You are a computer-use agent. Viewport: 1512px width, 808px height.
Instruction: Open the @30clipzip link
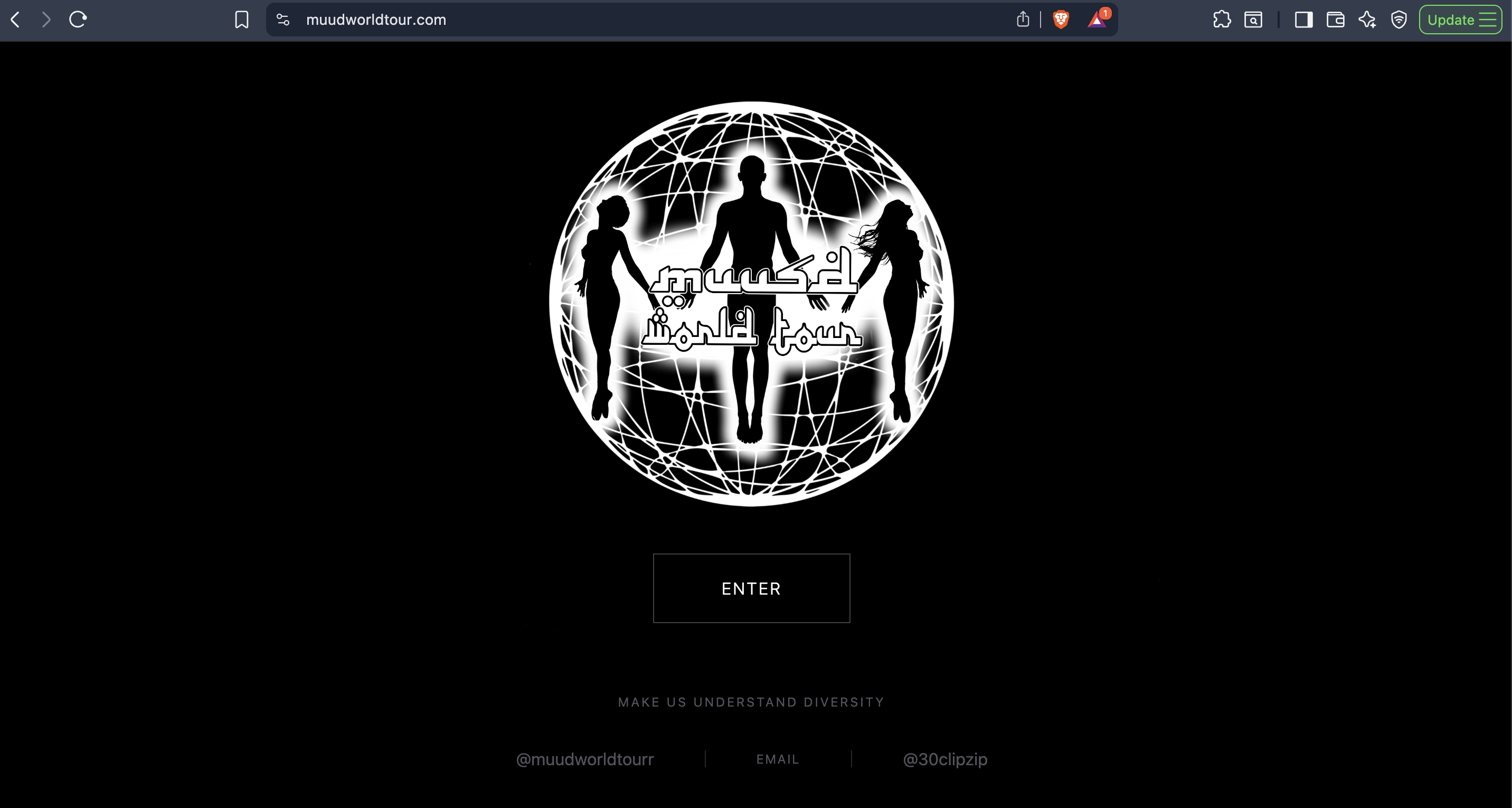(x=945, y=759)
